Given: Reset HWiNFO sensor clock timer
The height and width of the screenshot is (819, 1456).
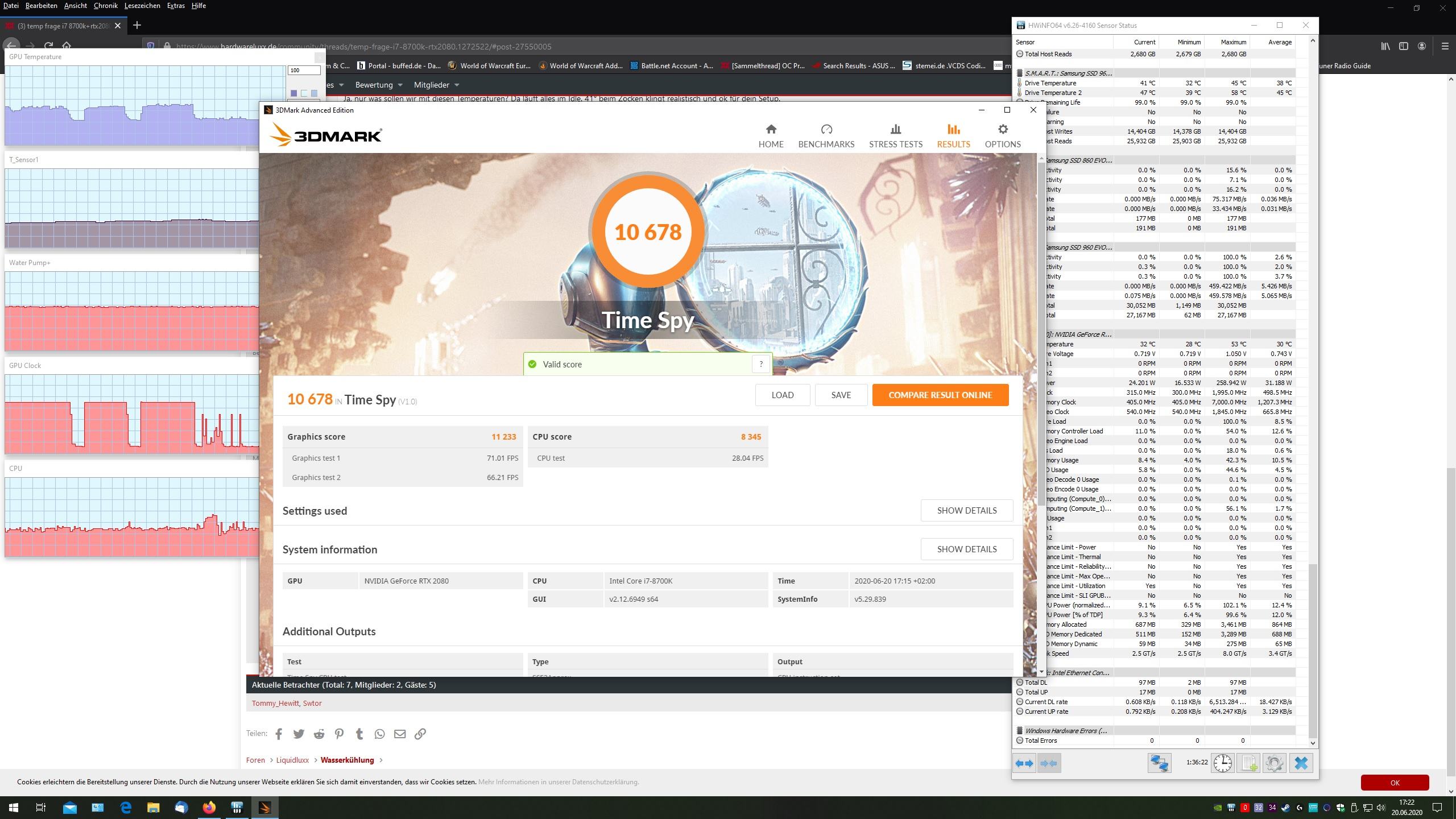Looking at the screenshot, I should click(x=1223, y=763).
